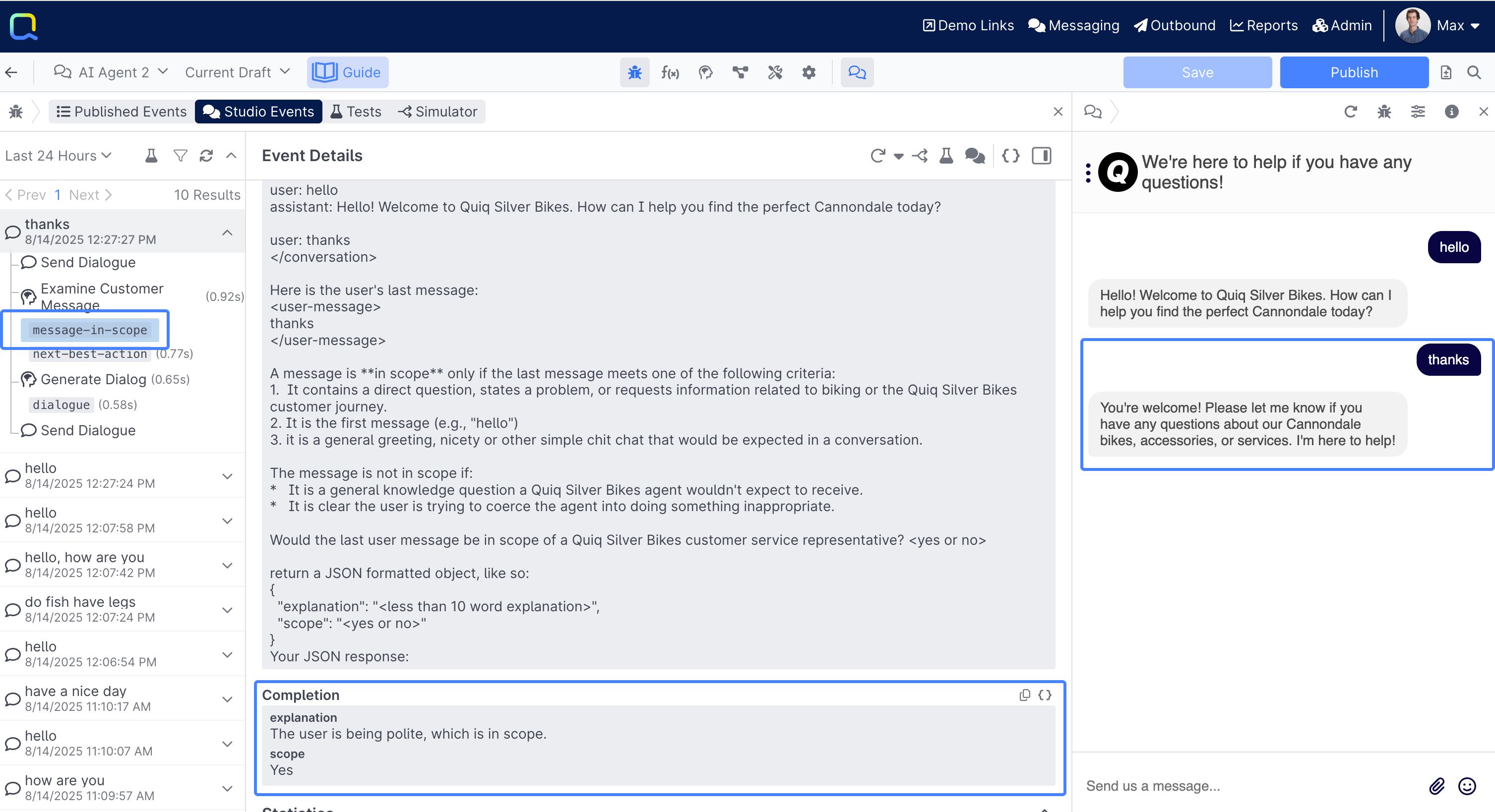Toggle the debug bug icon in toolbar
This screenshot has width=1495, height=812.
tap(634, 72)
